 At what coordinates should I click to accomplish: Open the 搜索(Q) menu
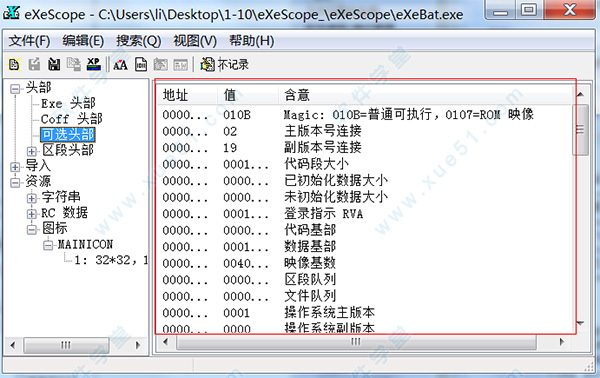[x=139, y=41]
